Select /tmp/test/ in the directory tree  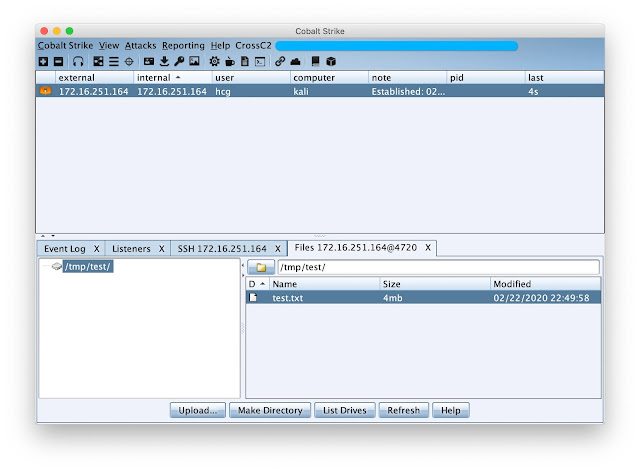coord(88,267)
